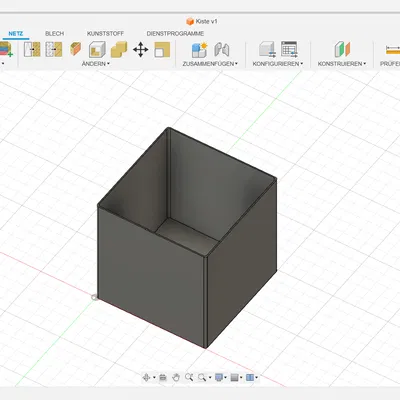Screen dimensions: 400x400
Task: Activate the Move/Copy cross-arrows tool
Action: click(141, 50)
